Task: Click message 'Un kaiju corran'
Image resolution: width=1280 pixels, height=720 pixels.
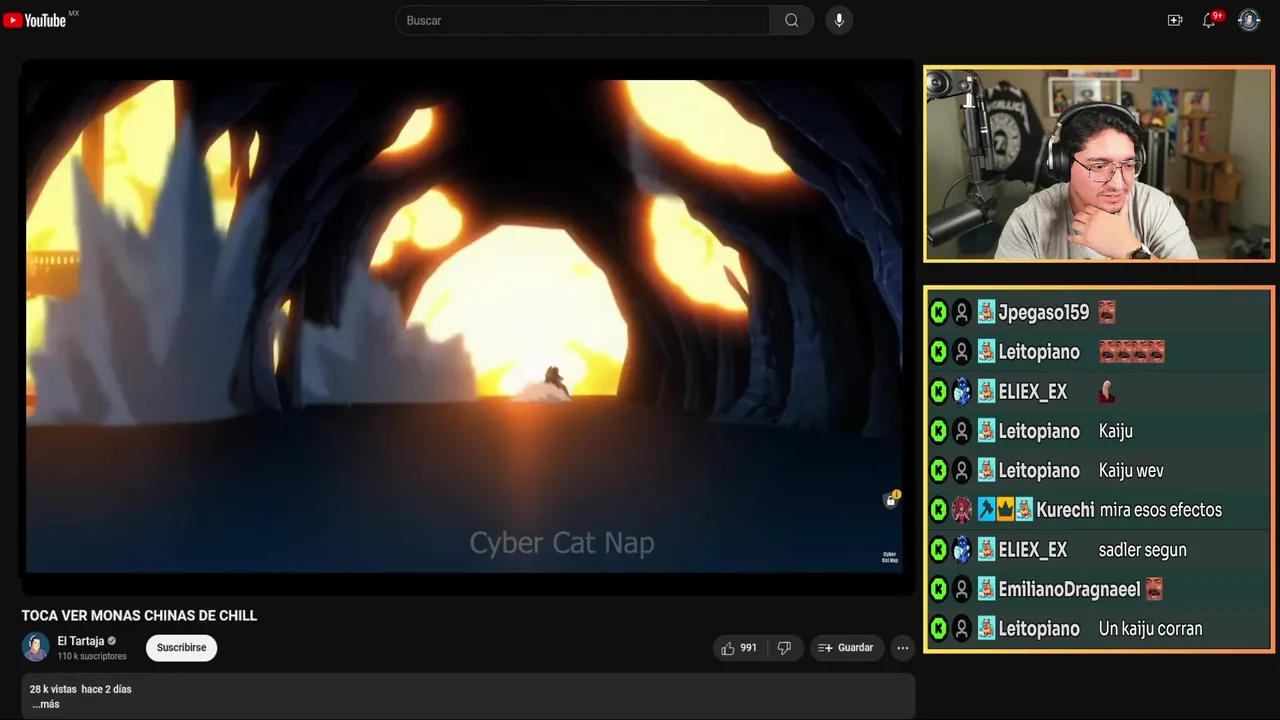Action: pyautogui.click(x=1150, y=629)
